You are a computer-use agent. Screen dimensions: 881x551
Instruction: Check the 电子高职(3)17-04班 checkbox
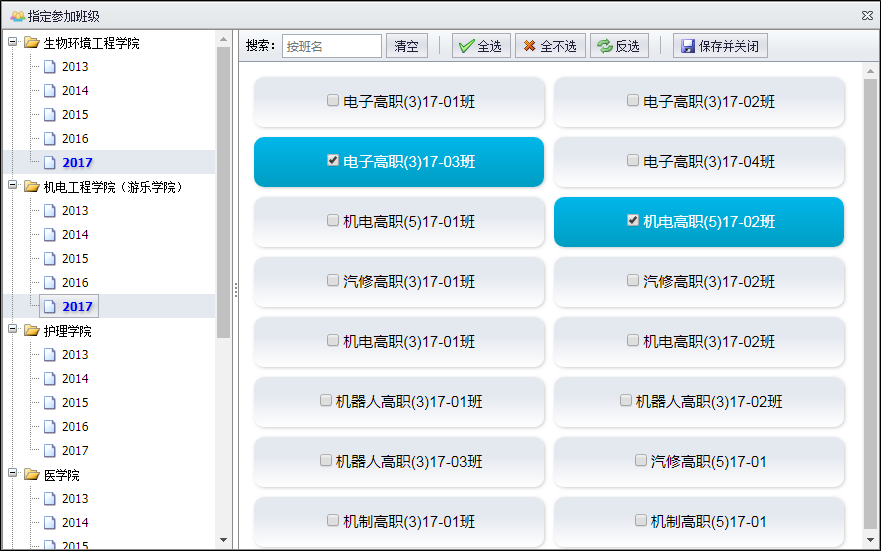[633, 160]
